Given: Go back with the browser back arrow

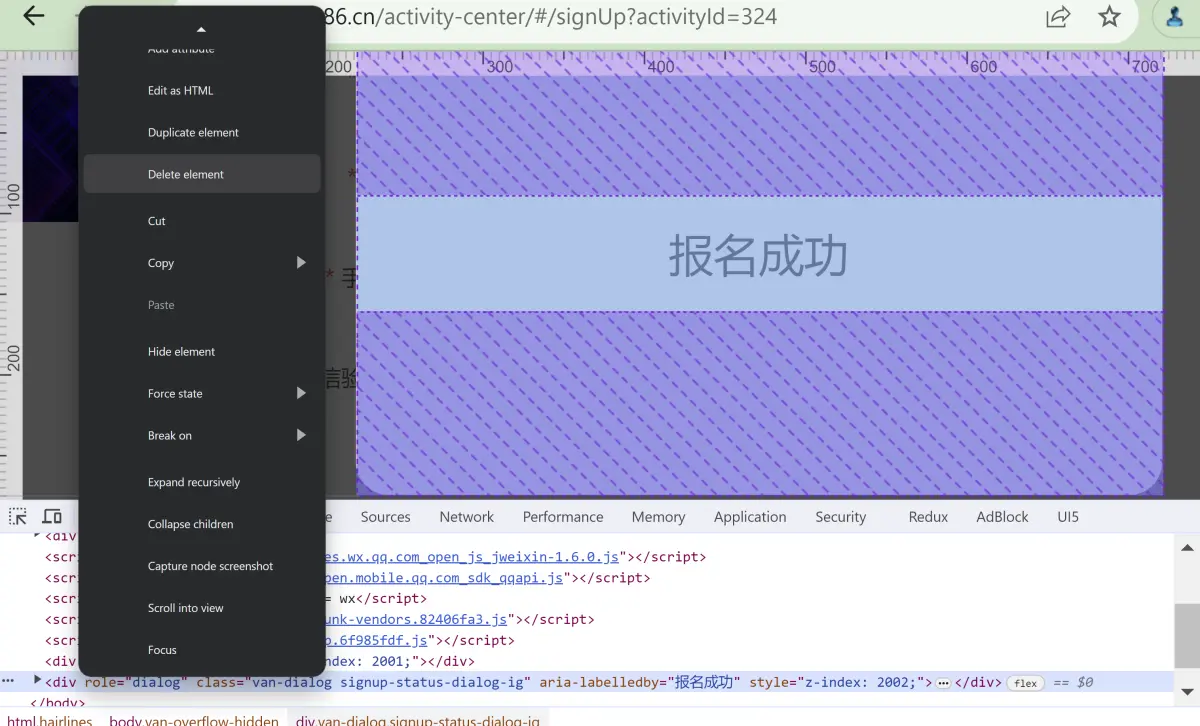Looking at the screenshot, I should click(x=34, y=16).
